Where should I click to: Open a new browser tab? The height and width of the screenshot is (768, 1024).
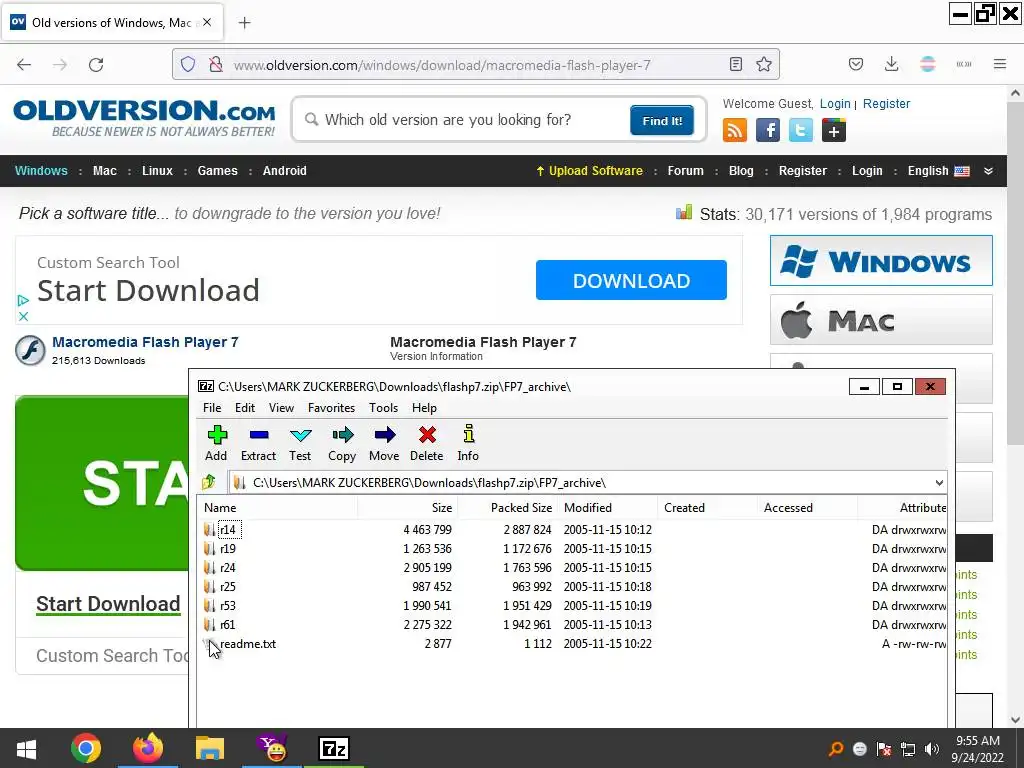[244, 23]
